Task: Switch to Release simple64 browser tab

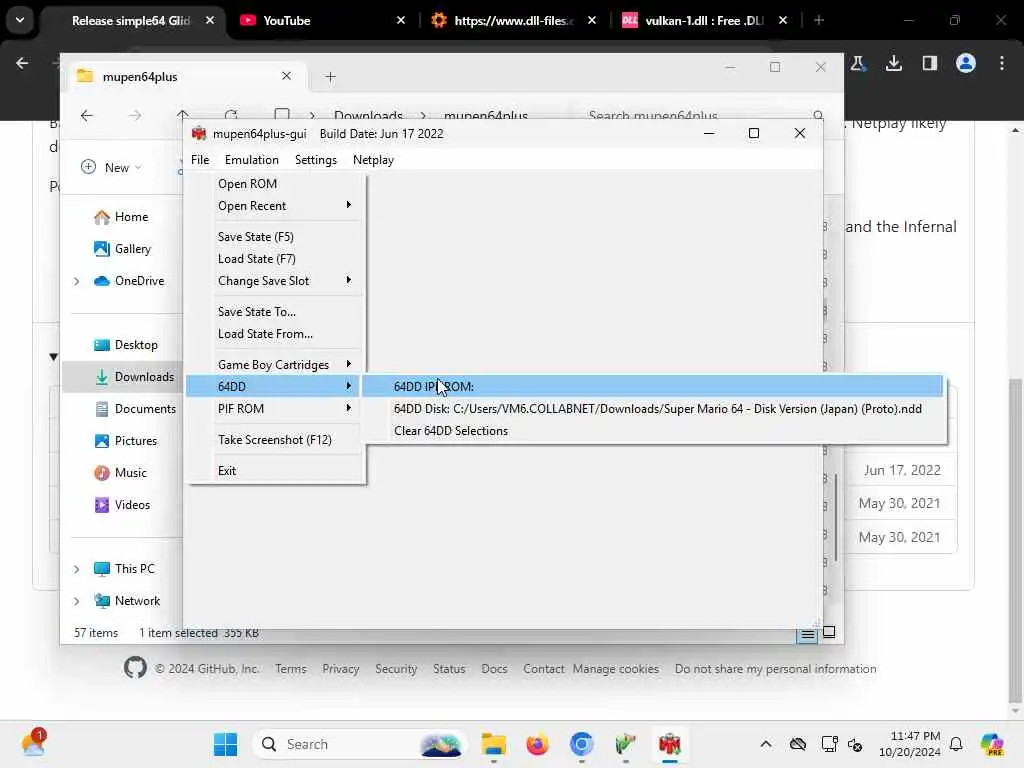Action: 133,21
